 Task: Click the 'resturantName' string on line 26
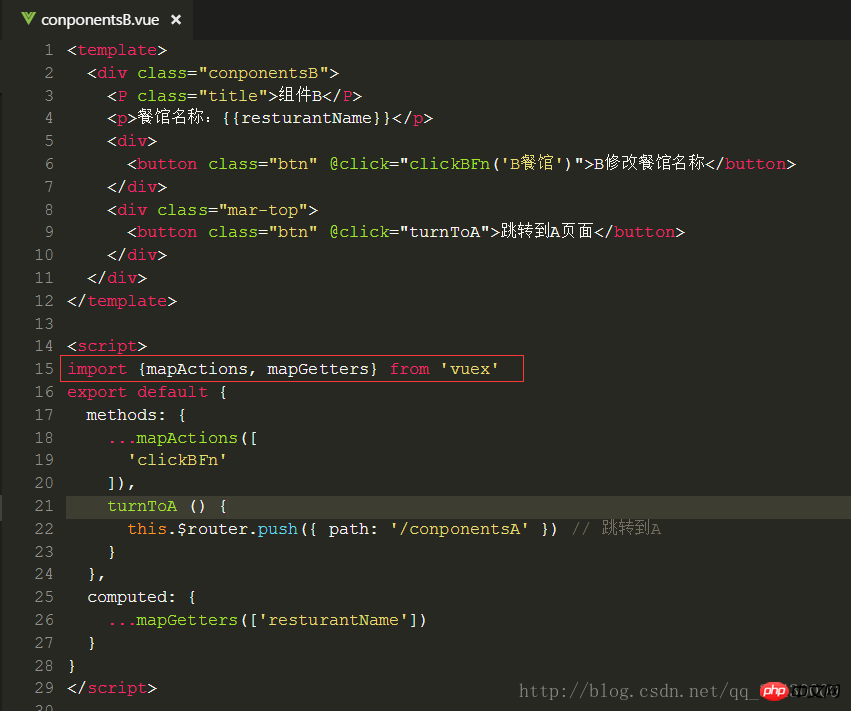coord(333,620)
